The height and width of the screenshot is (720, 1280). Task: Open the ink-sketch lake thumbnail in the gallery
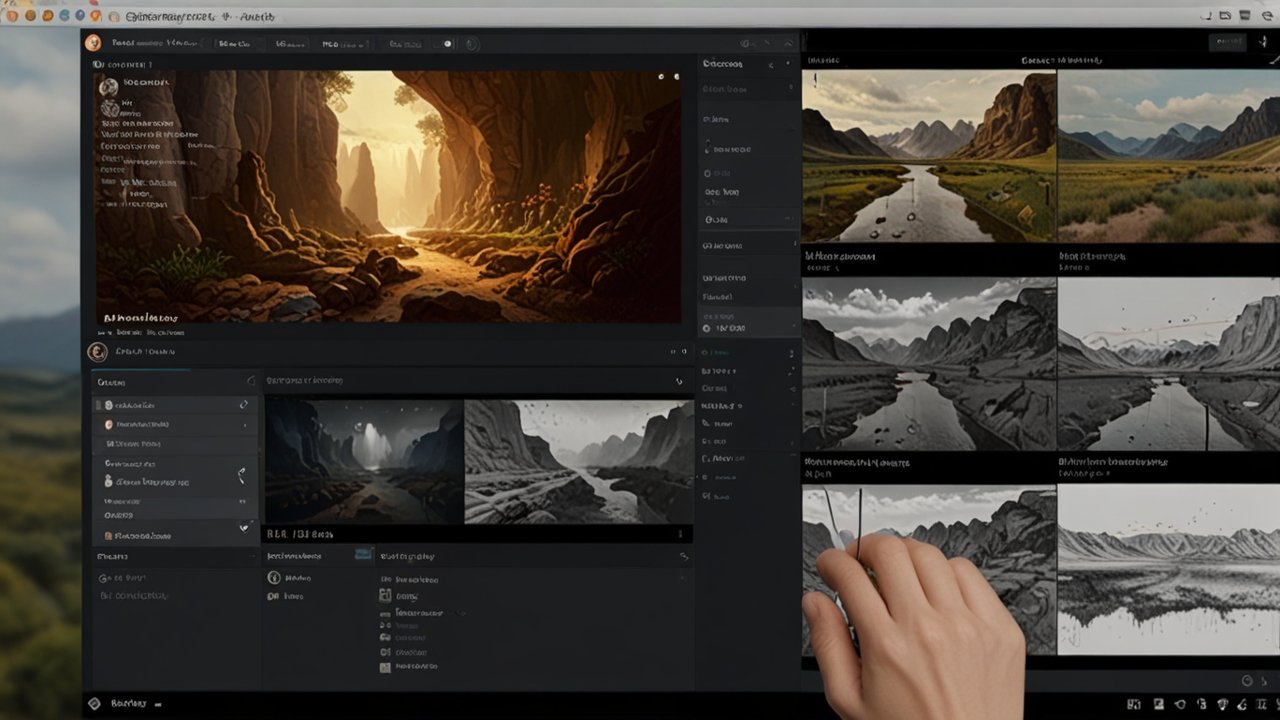pos(1168,570)
